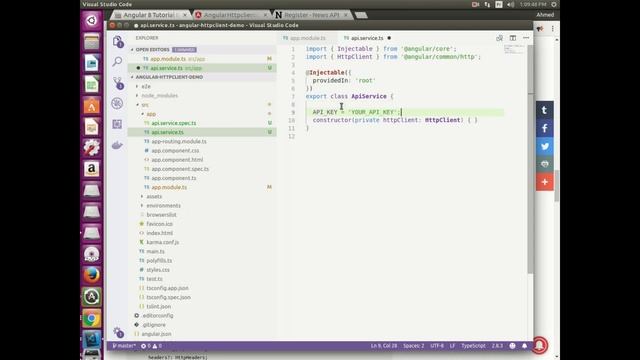Open app-routing.module.ts file

(179, 141)
